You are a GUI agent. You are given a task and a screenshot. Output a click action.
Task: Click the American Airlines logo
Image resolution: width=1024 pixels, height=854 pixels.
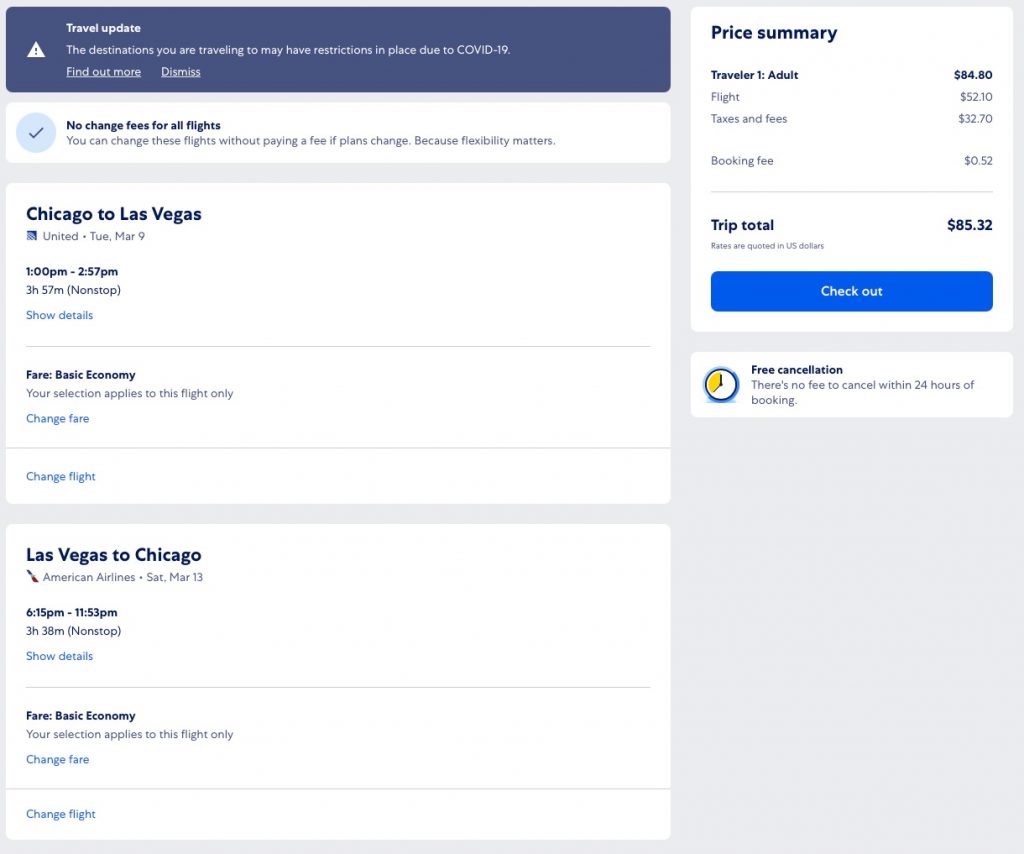tap(32, 577)
